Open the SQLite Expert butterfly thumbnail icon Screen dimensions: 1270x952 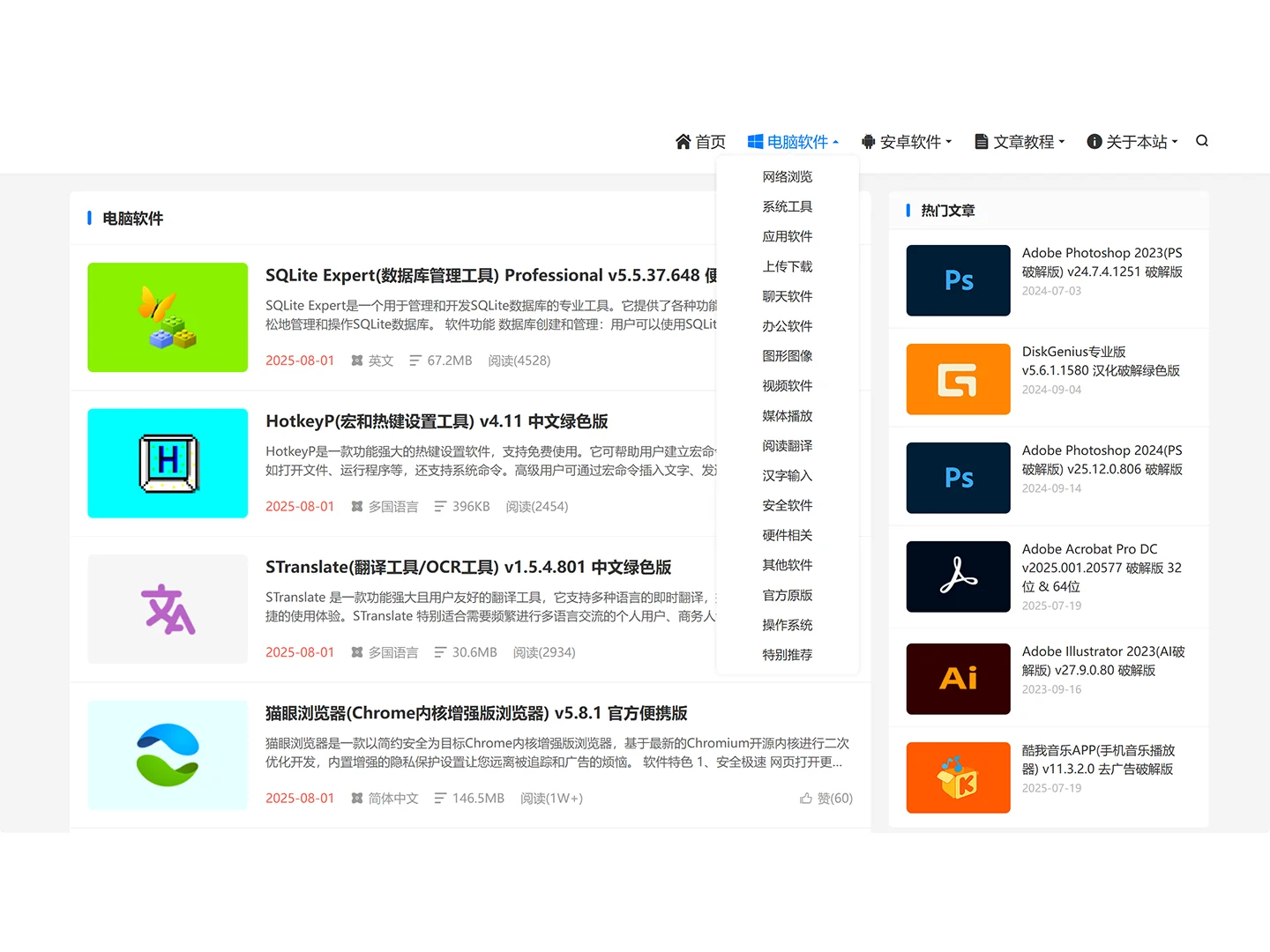pos(167,317)
